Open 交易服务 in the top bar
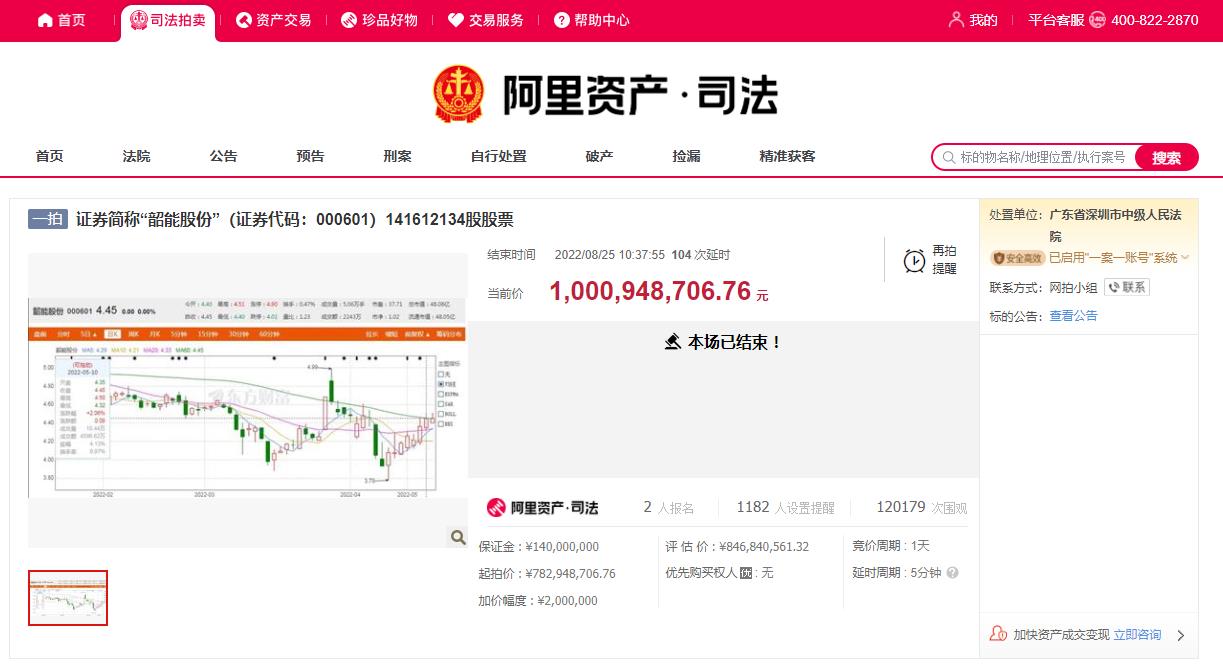 point(485,20)
